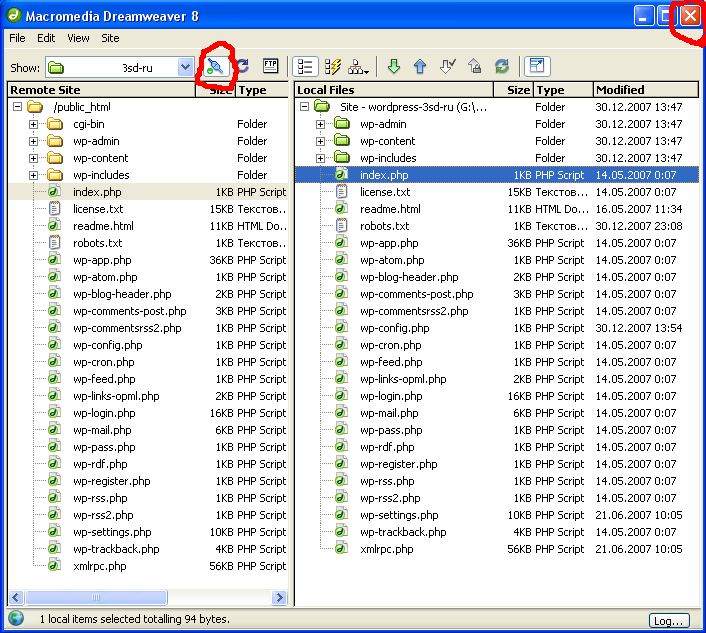
Task: Sort local files by Modified column
Action: coord(646,90)
